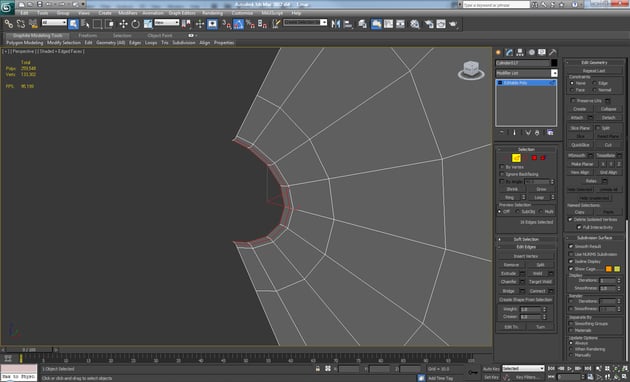This screenshot has width=630, height=382.
Task: Open the Rendering menu
Action: [213, 13]
